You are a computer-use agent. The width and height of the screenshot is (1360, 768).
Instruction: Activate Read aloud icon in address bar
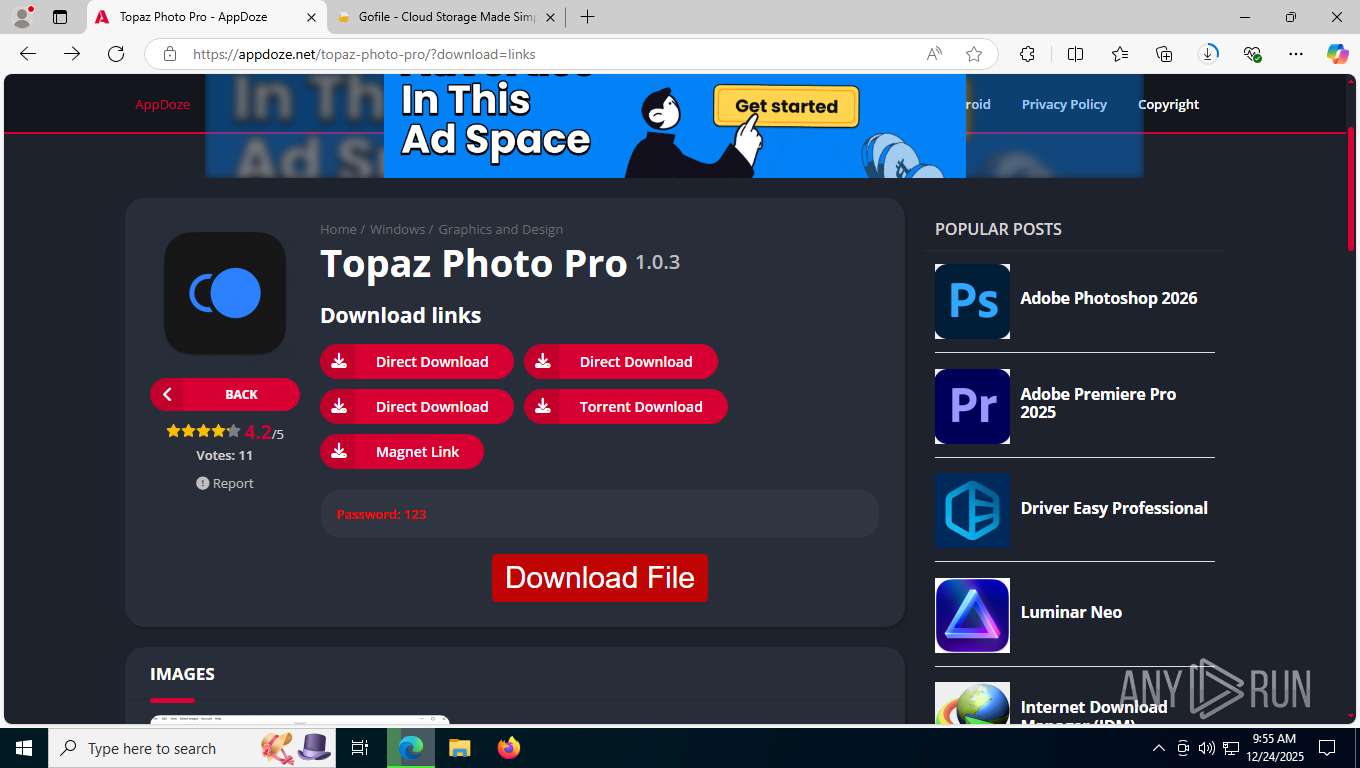pyautogui.click(x=934, y=54)
